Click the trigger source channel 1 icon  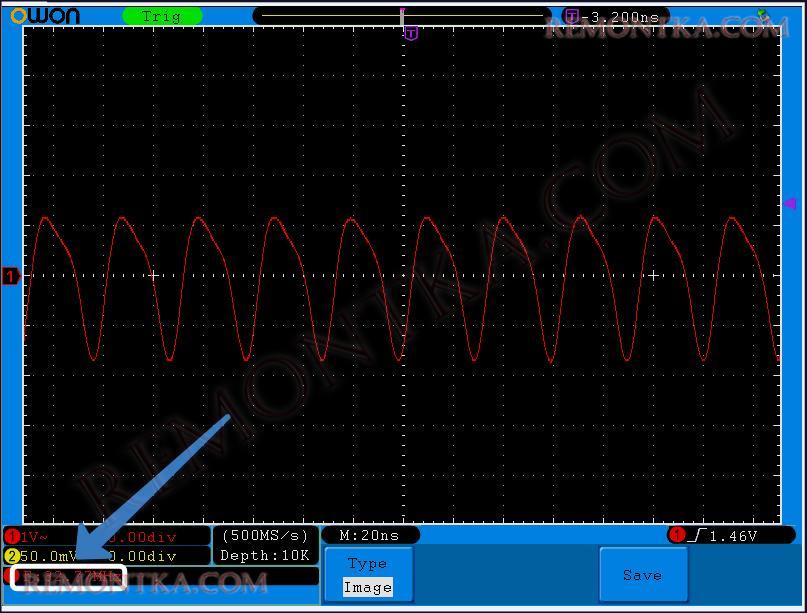coord(677,536)
